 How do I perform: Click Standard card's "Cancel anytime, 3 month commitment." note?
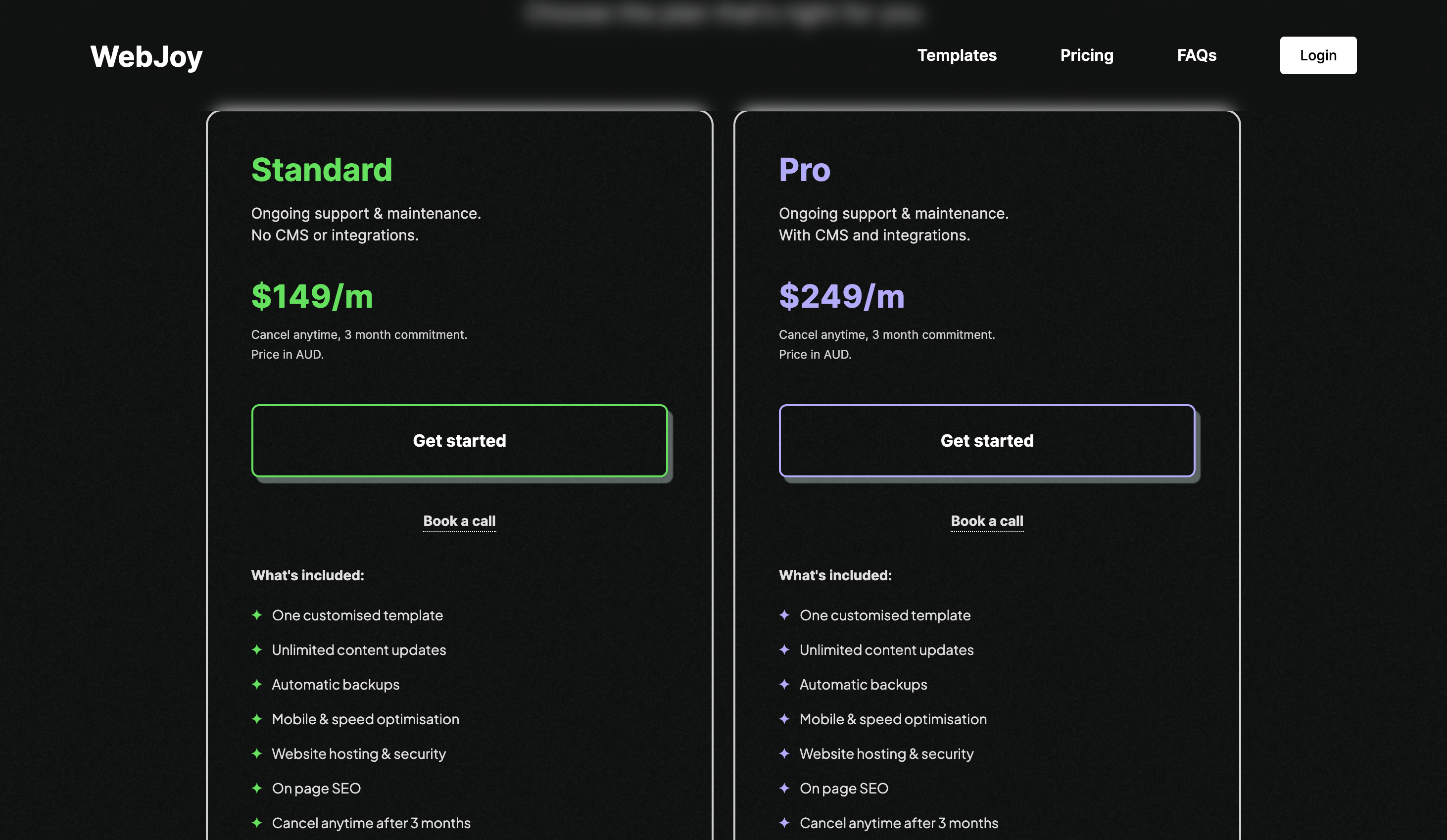click(x=359, y=334)
